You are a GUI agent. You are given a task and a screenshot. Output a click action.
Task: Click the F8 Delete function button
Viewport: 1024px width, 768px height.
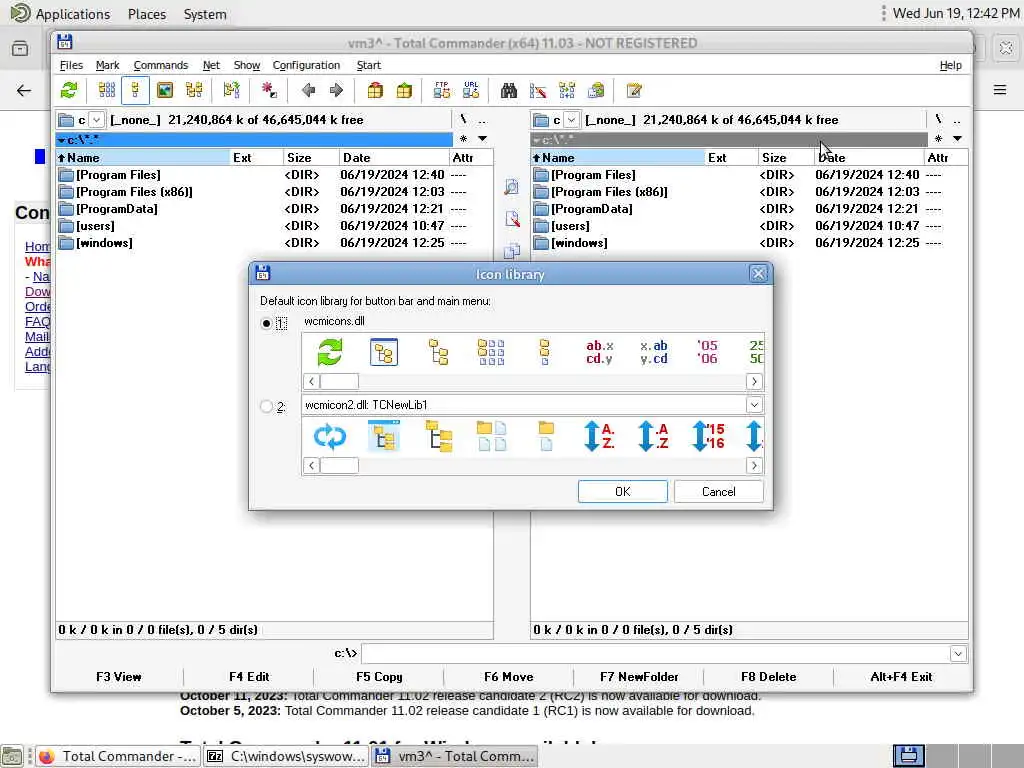tap(769, 677)
